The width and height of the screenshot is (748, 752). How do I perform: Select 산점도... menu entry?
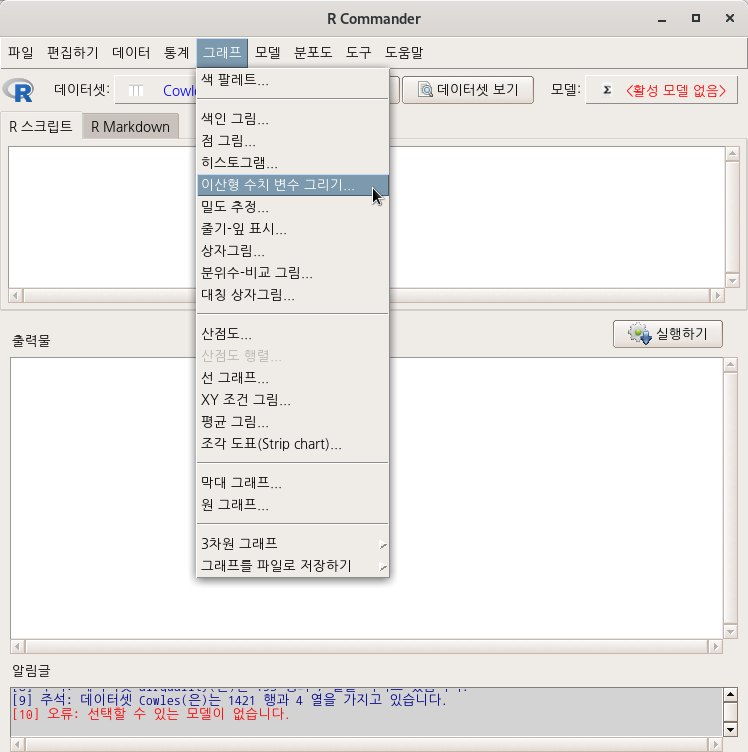(x=292, y=333)
